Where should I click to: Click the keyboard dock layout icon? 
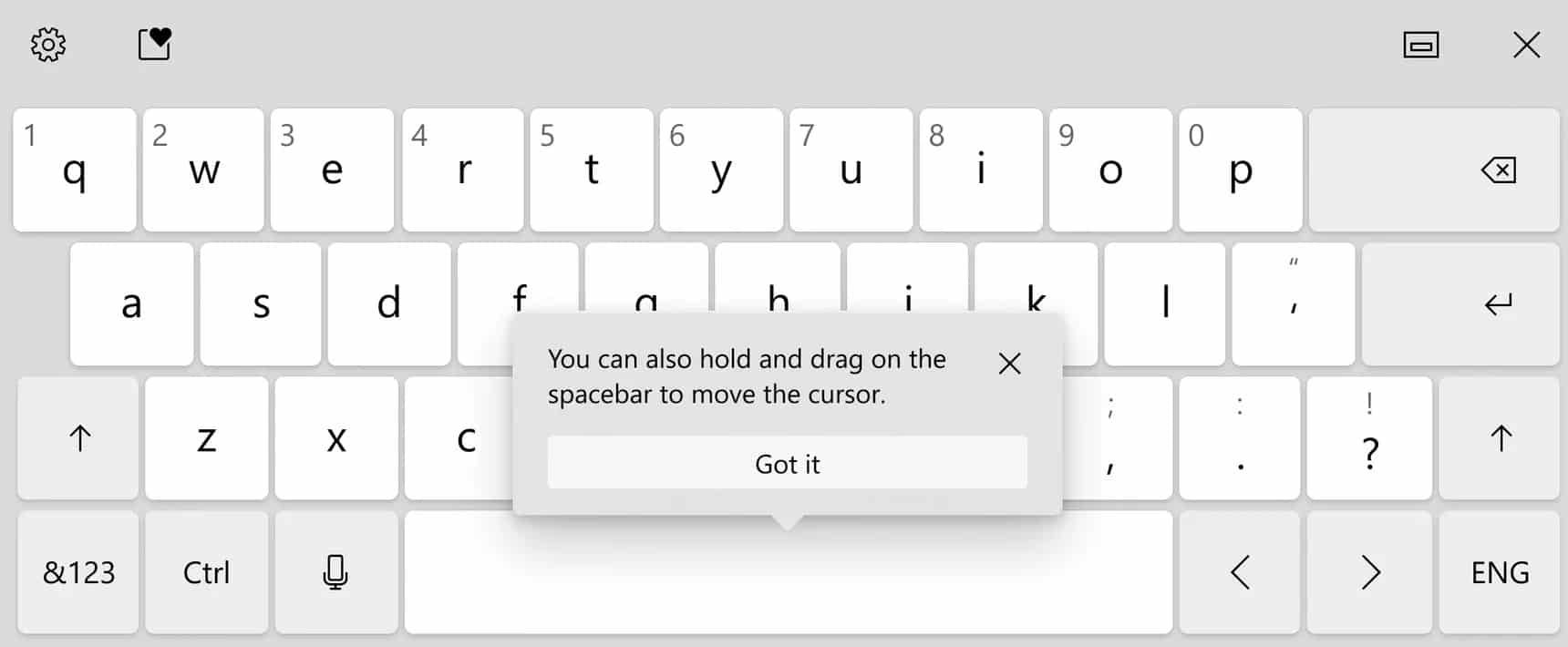pyautogui.click(x=1420, y=45)
